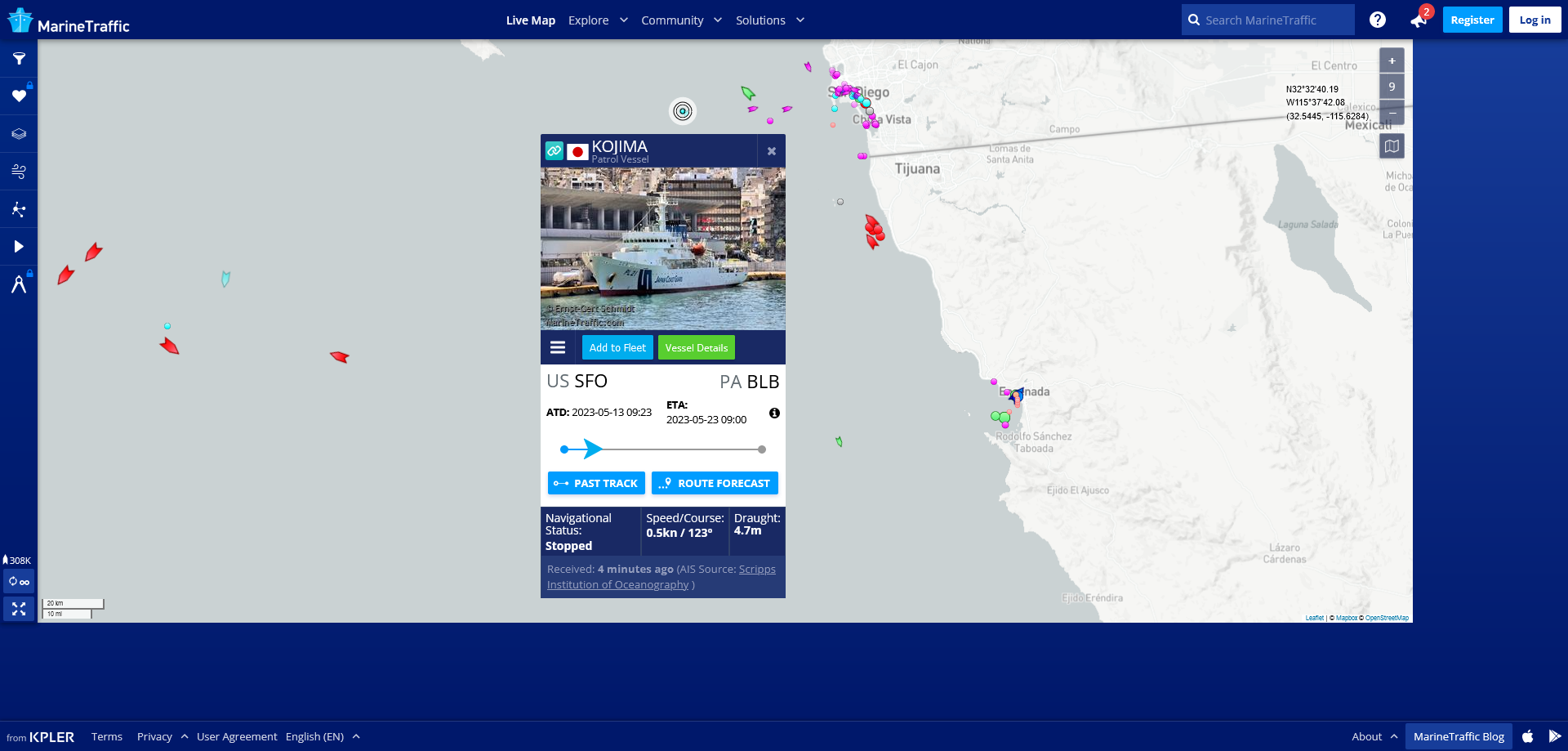Screen dimensions: 1568x751
Task: Click the ETA info icon
Action: click(x=774, y=413)
